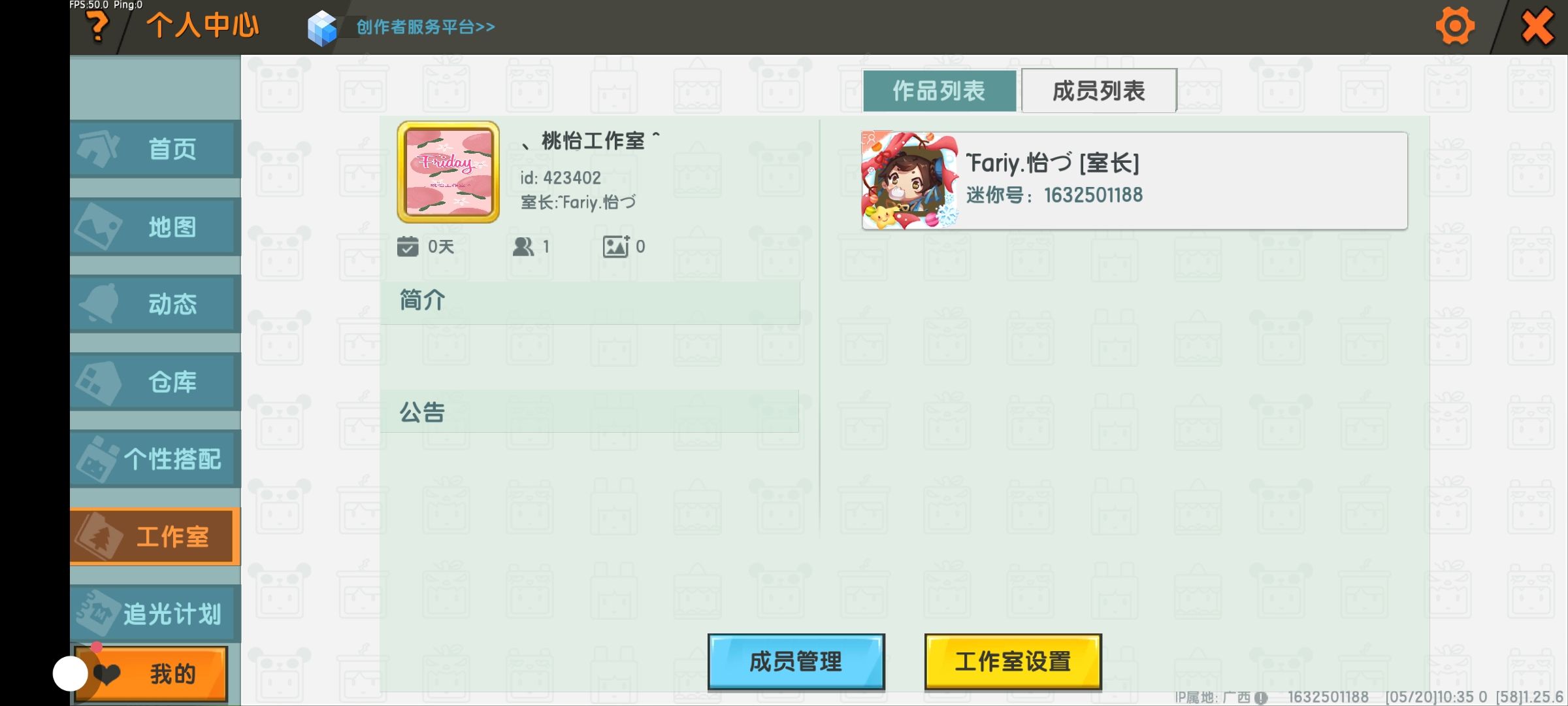Open 个性搭配 in the sidebar

click(x=155, y=459)
